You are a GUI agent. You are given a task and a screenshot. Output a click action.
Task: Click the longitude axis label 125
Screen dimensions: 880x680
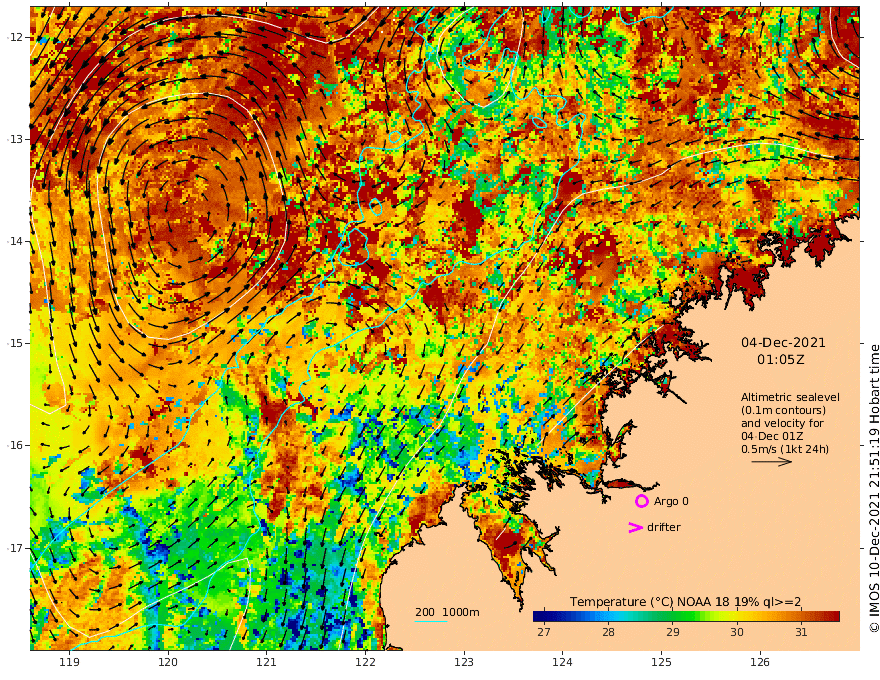point(661,662)
